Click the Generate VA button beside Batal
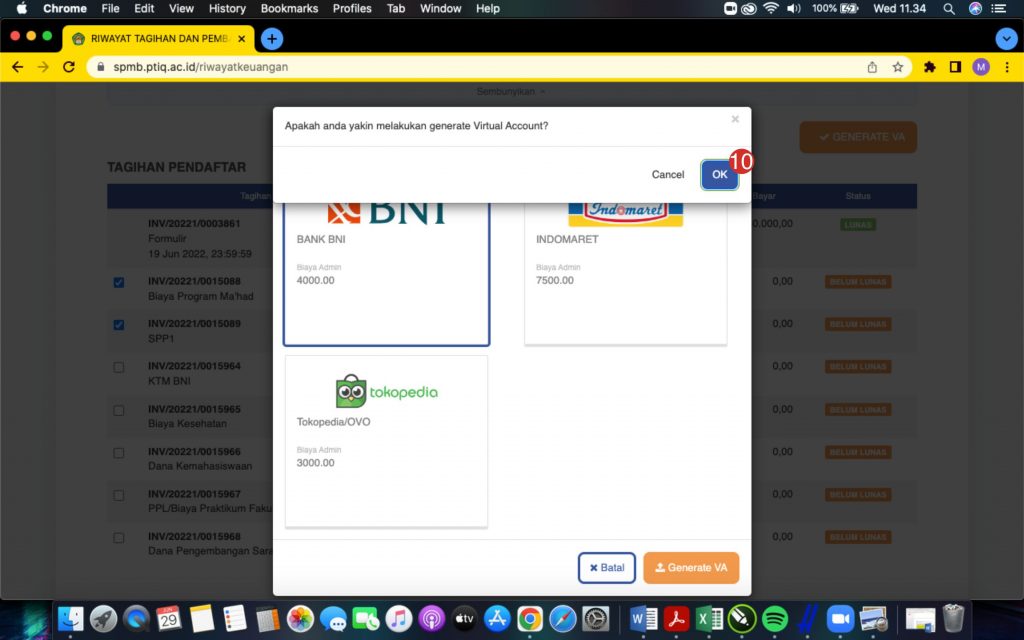 pos(691,568)
